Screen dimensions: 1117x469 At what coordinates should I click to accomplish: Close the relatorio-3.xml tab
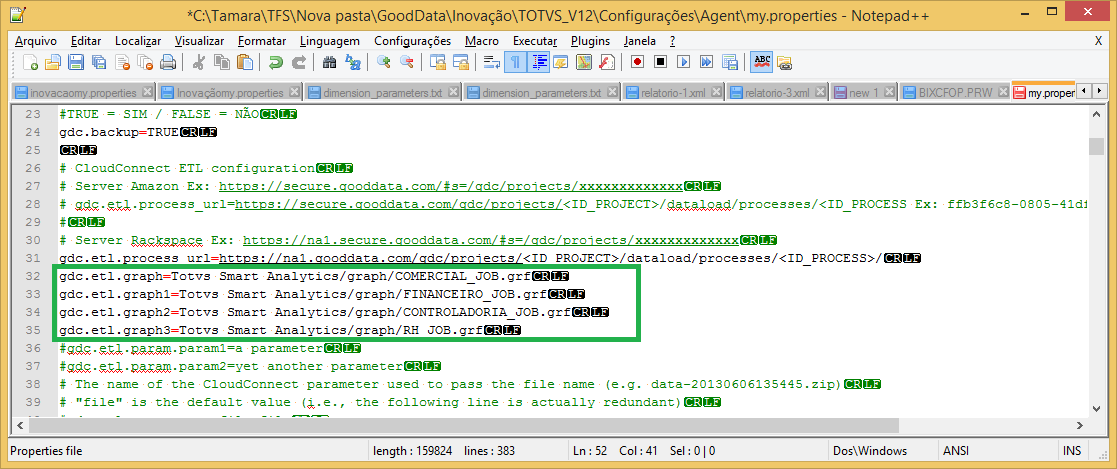point(821,92)
